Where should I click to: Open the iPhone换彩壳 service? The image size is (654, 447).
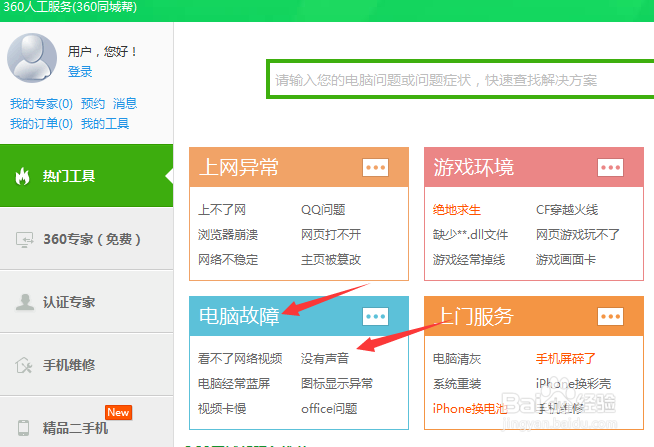pos(573,383)
